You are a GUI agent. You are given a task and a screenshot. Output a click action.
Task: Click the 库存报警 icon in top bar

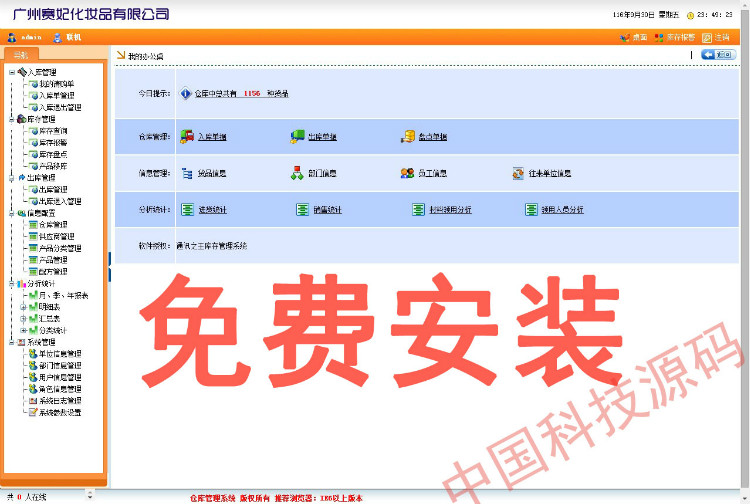coord(659,37)
